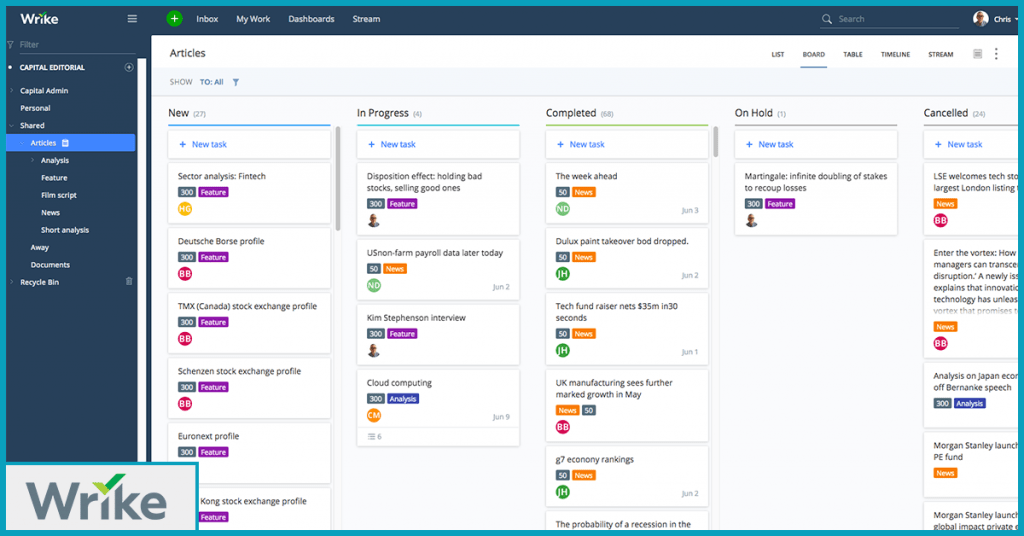Click BB avatar on LSE welcomes tech card
The width and height of the screenshot is (1024, 536).
940,221
